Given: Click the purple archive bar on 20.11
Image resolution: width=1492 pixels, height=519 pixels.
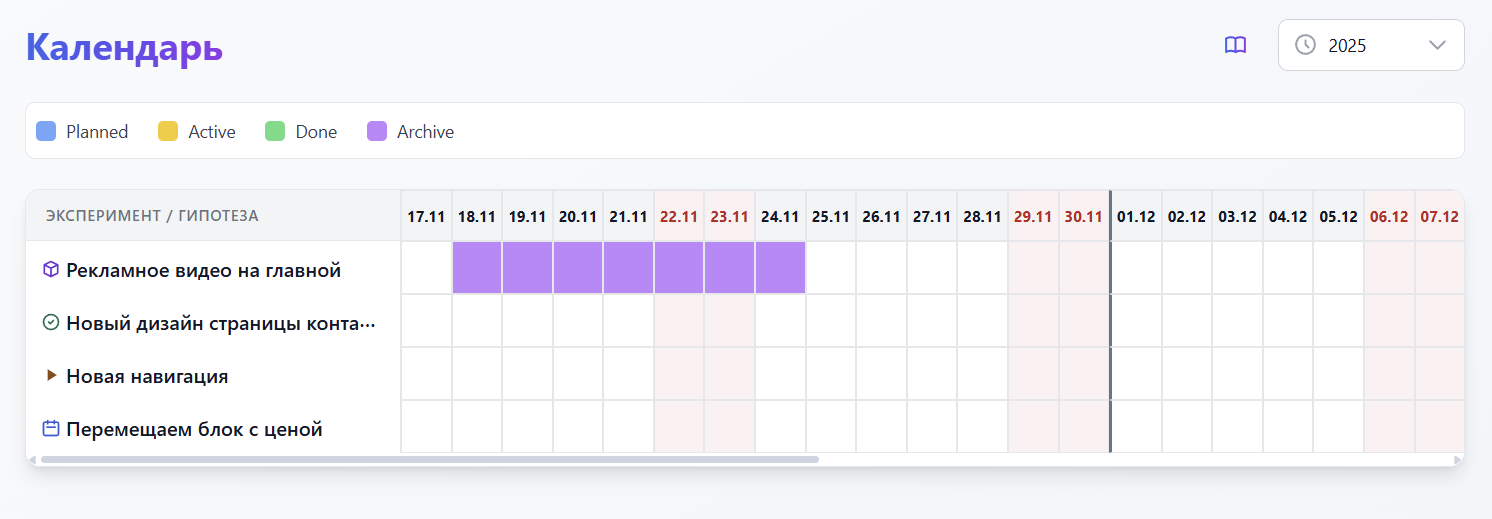Looking at the screenshot, I should coord(578,268).
